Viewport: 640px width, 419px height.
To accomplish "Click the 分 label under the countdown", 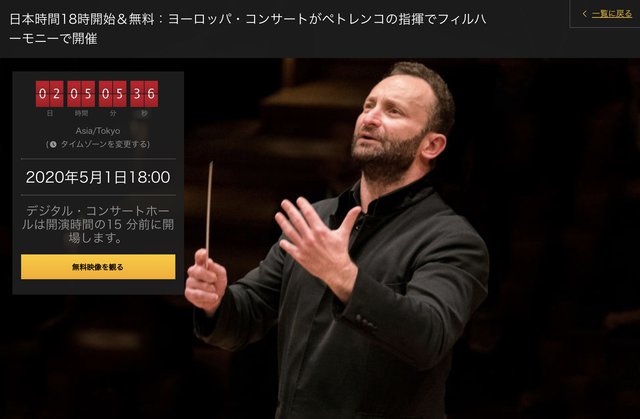I will (113, 113).
